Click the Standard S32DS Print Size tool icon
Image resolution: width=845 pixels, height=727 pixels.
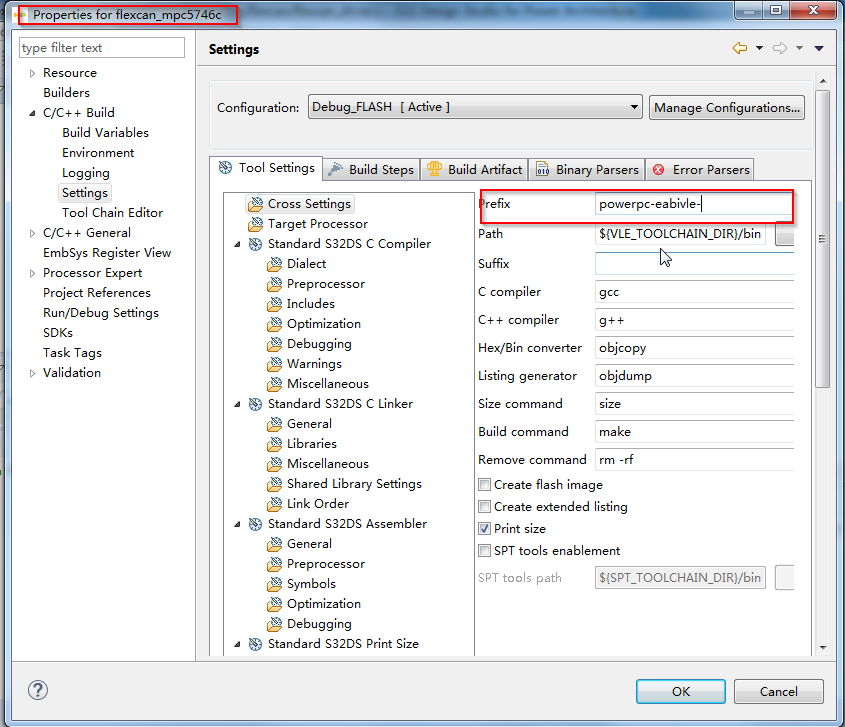point(255,644)
